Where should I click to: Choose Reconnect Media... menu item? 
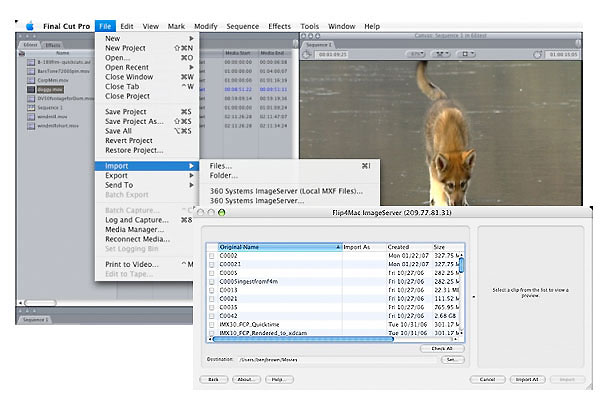tap(144, 239)
